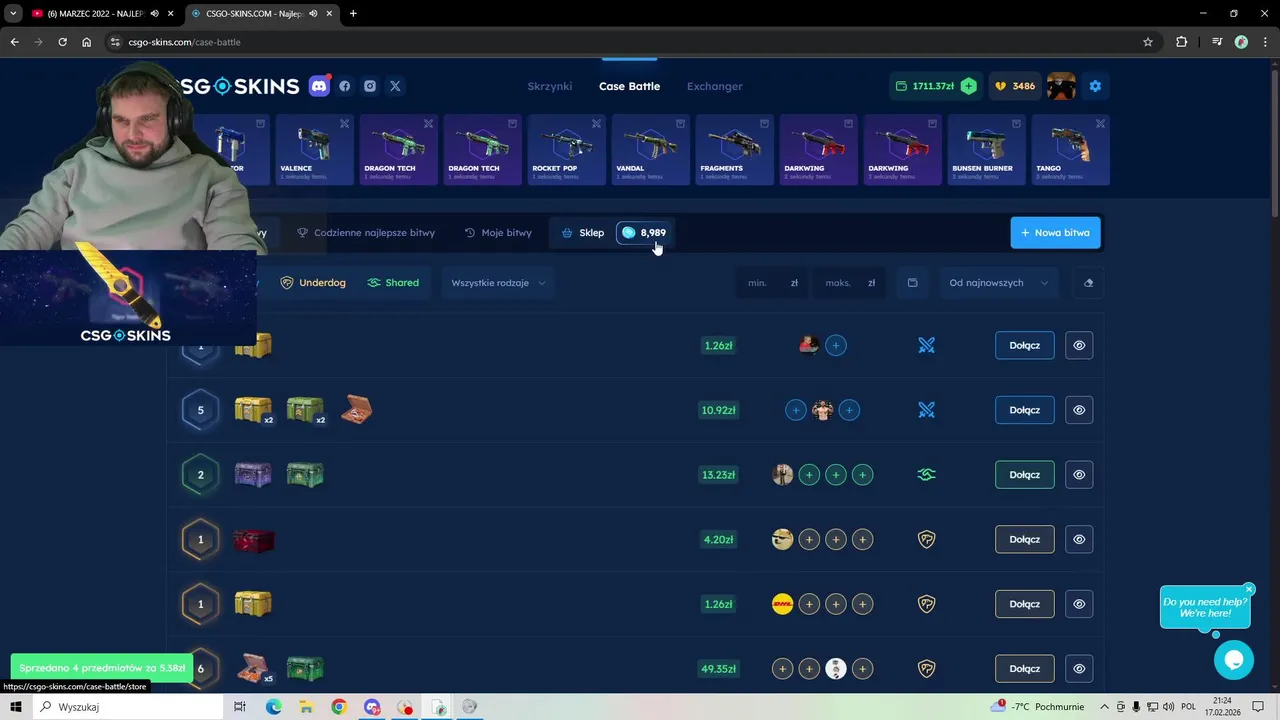This screenshot has width=1280, height=720.
Task: Reload the page in browser toolbar
Action: tap(62, 42)
